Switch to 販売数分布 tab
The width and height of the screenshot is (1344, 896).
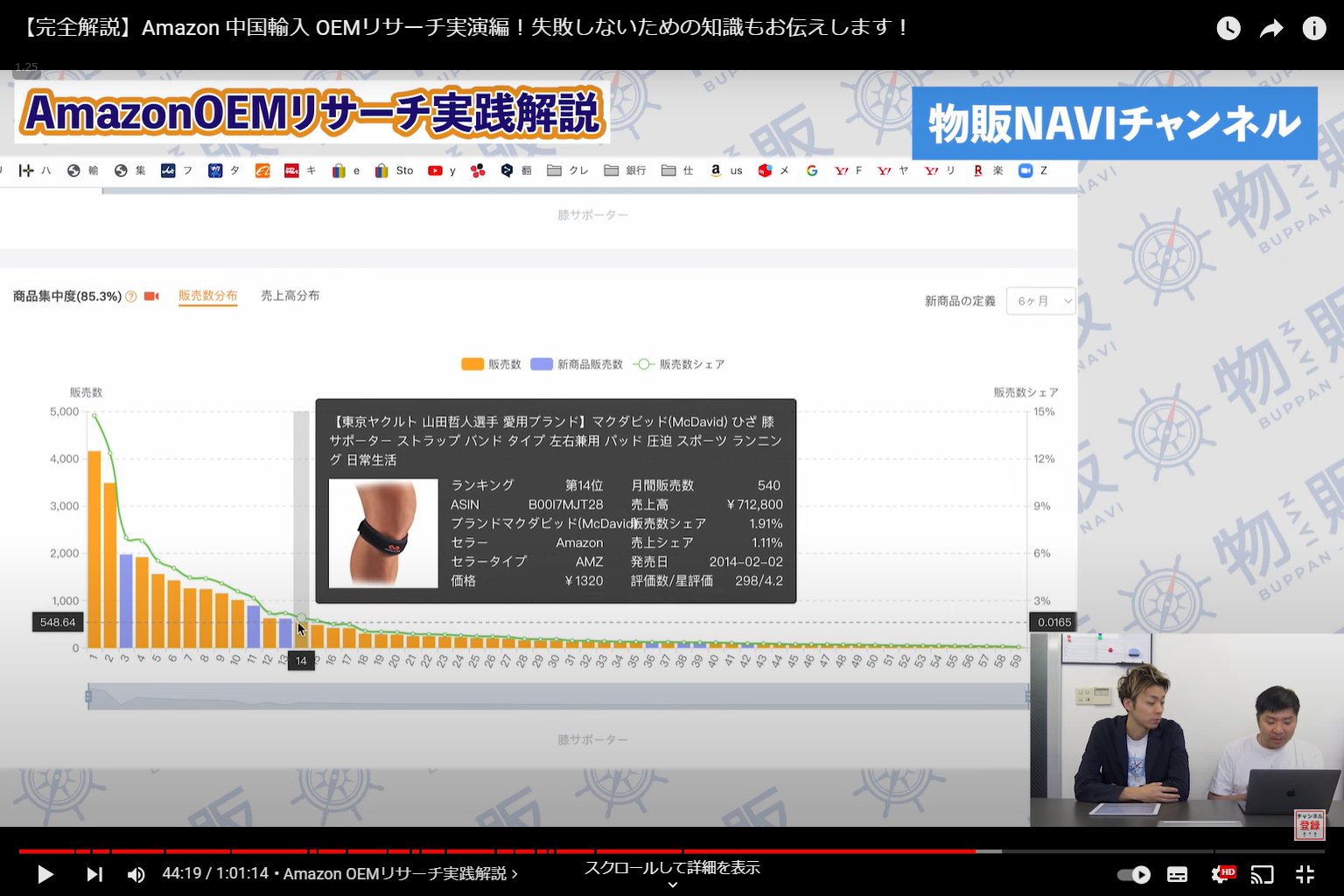point(208,296)
